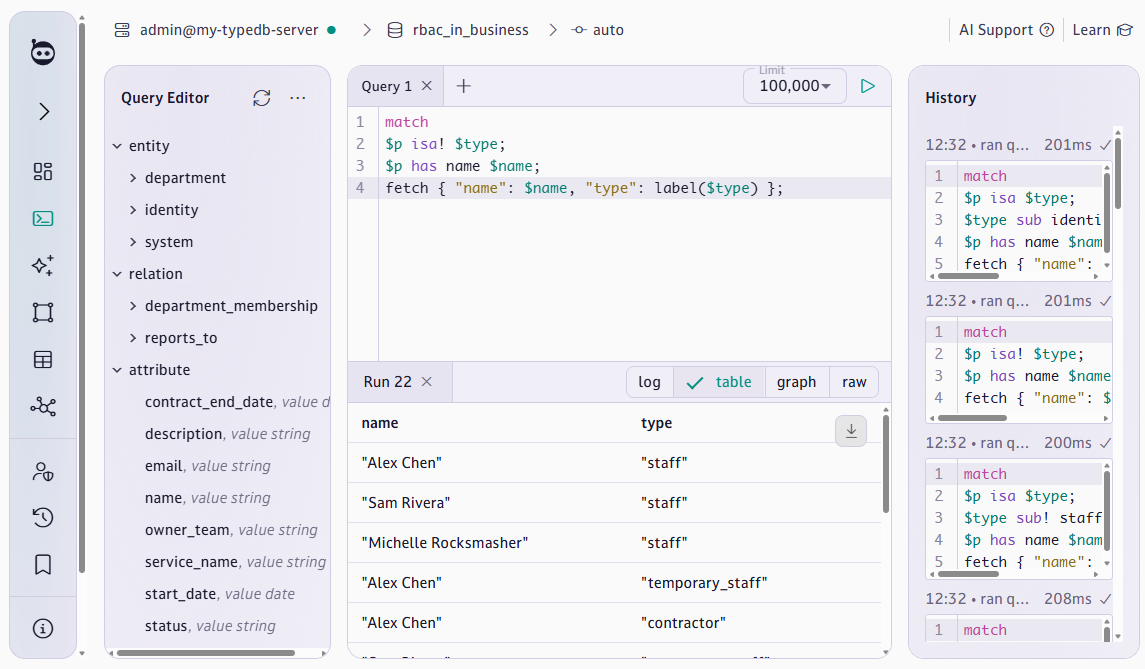Close the Run 22 tab
The image size is (1145, 669).
(427, 381)
